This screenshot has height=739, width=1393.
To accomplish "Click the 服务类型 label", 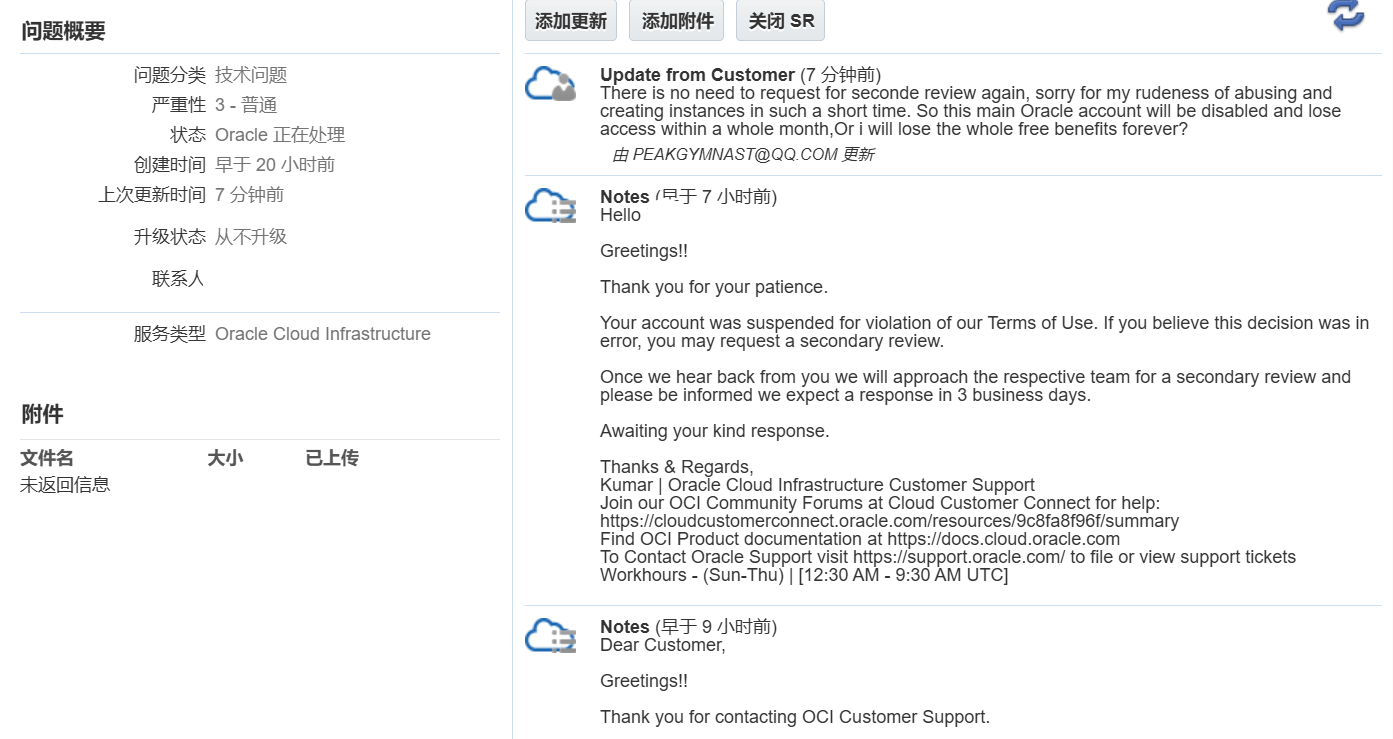I will point(169,334).
